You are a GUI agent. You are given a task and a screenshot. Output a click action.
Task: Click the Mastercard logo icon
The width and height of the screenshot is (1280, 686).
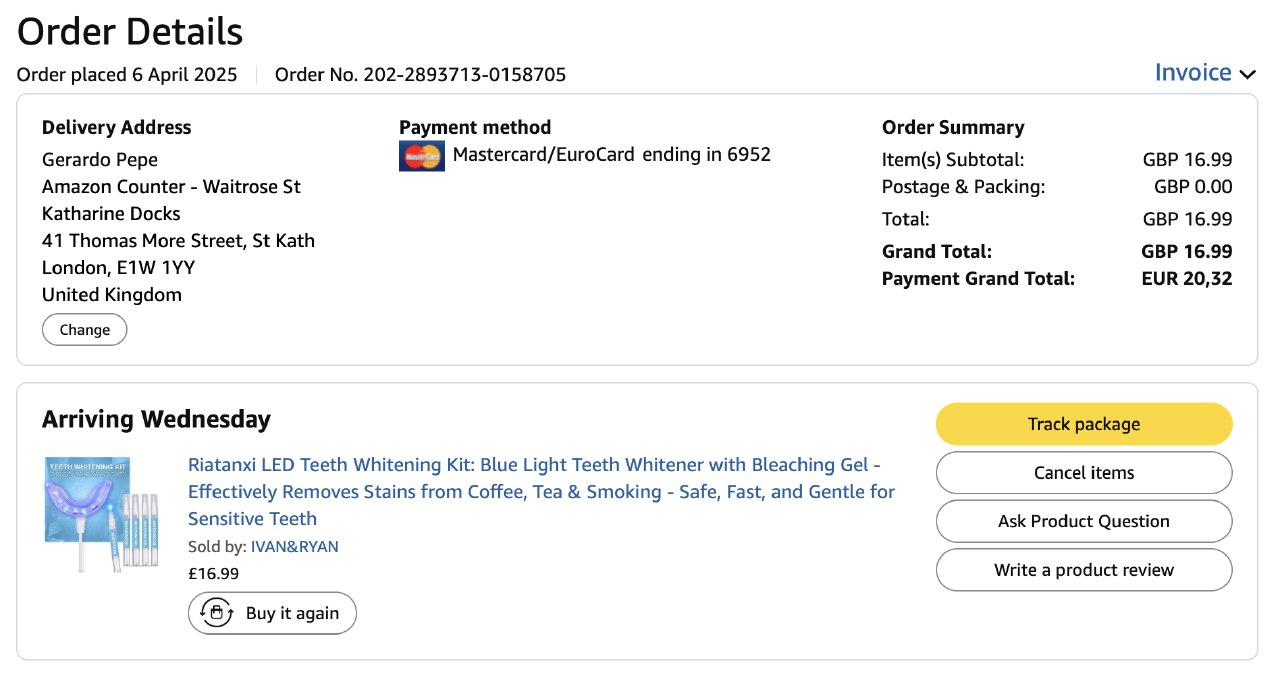(x=421, y=156)
